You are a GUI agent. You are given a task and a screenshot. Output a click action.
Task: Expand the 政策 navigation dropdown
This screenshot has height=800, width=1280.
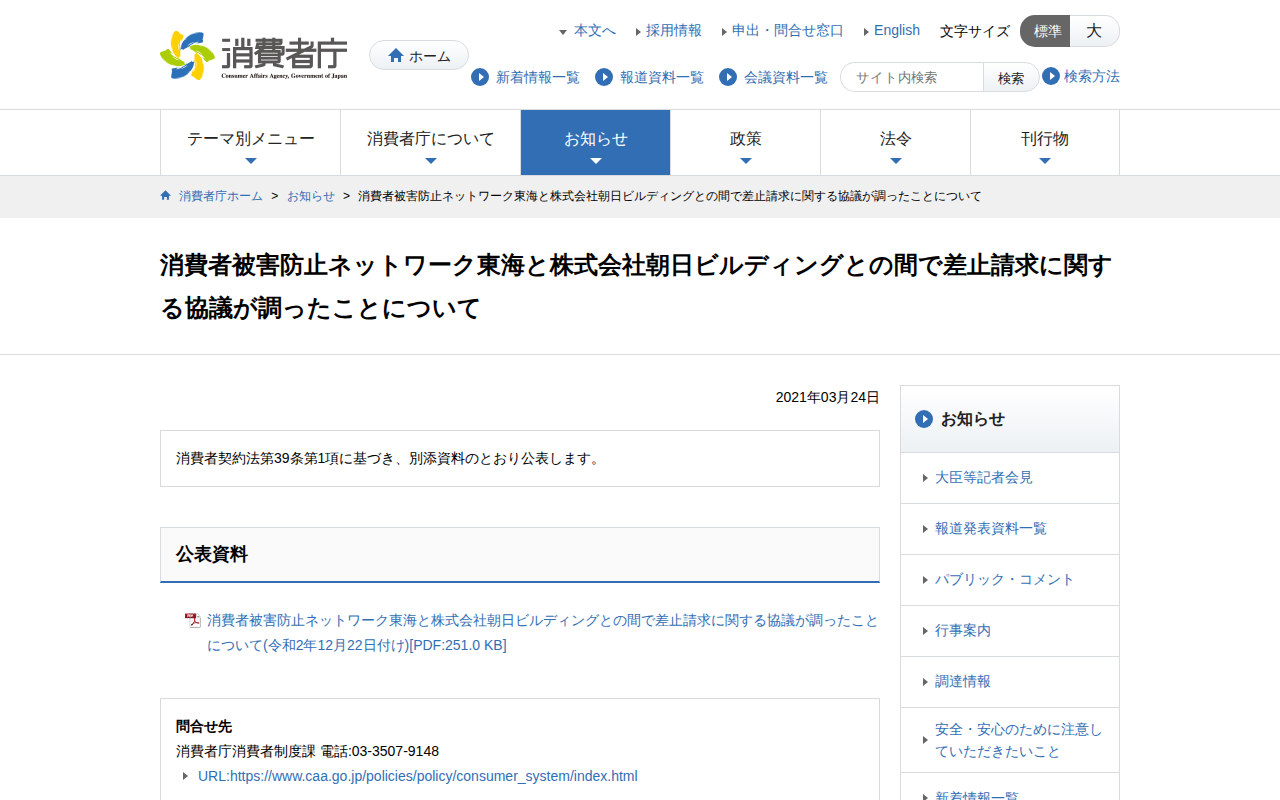coord(745,142)
